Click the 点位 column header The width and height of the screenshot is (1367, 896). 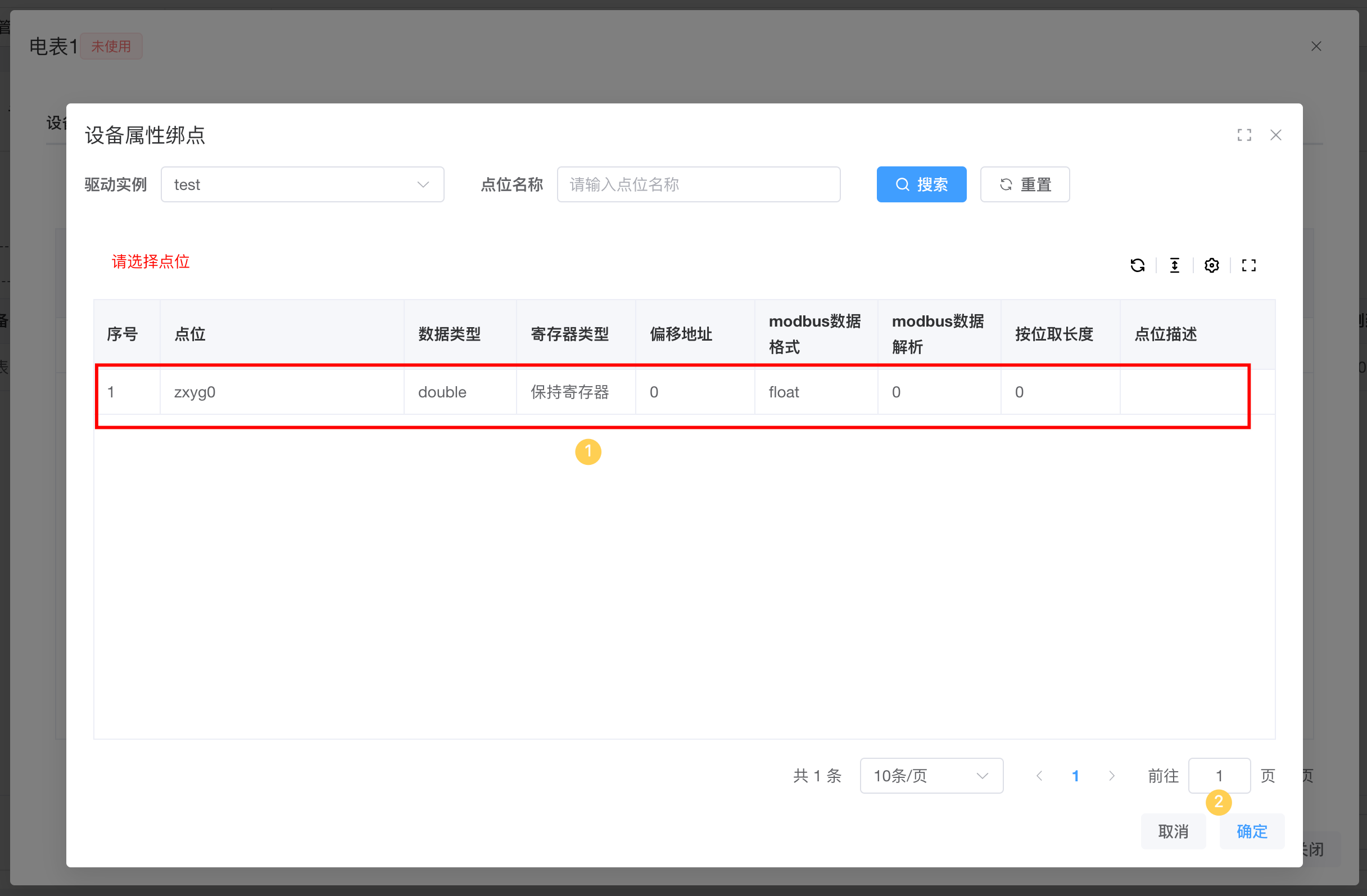coord(282,334)
